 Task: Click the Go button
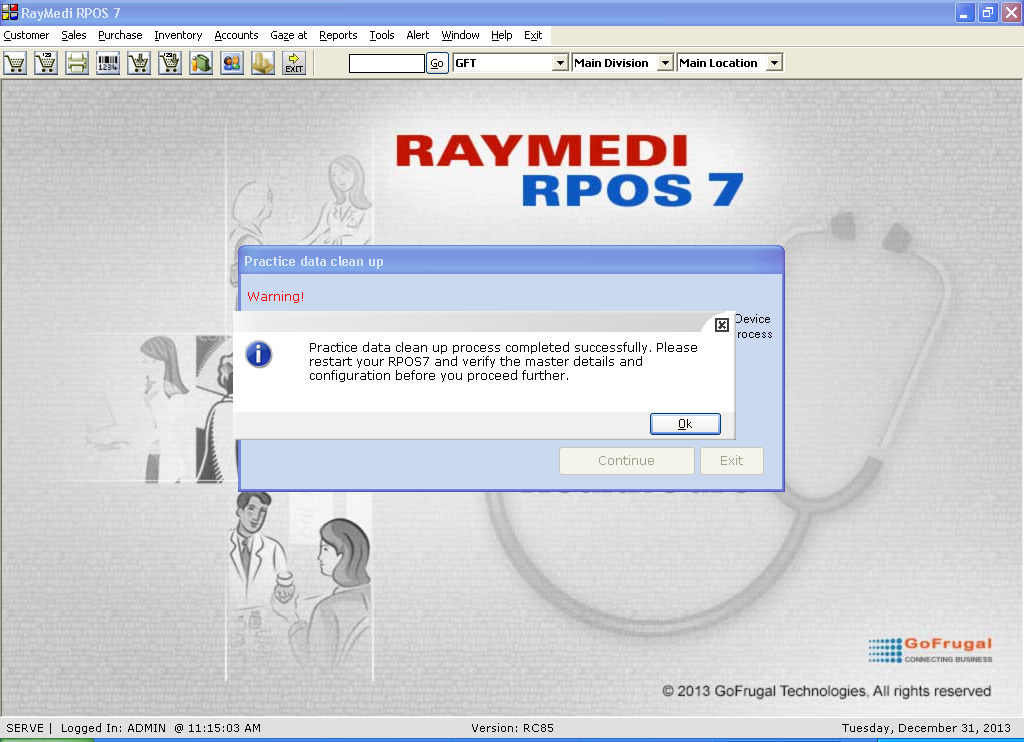point(437,63)
